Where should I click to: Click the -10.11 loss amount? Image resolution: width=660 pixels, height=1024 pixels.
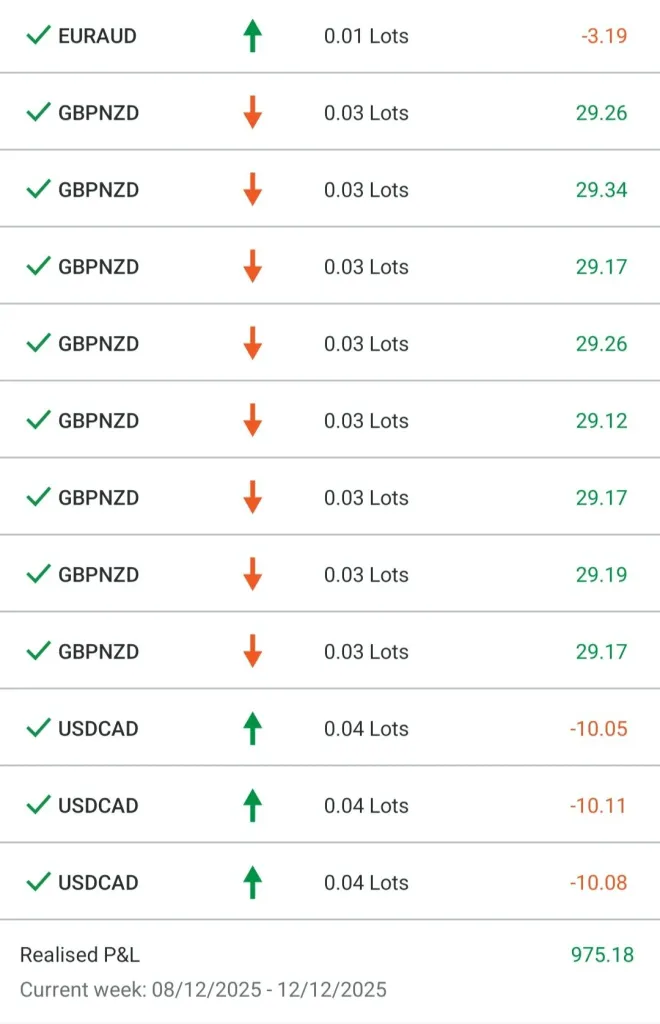click(598, 806)
